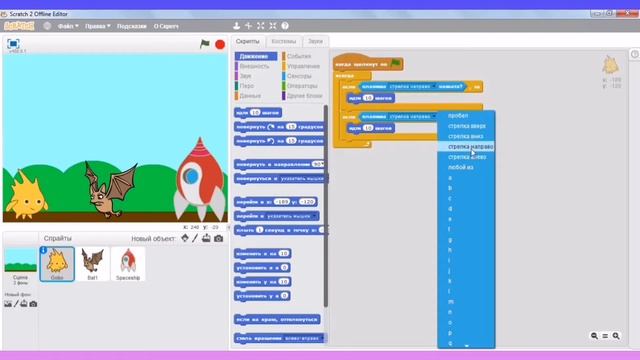Select the Grow sprite tool
This screenshot has height=360, width=640.
click(x=260, y=26)
